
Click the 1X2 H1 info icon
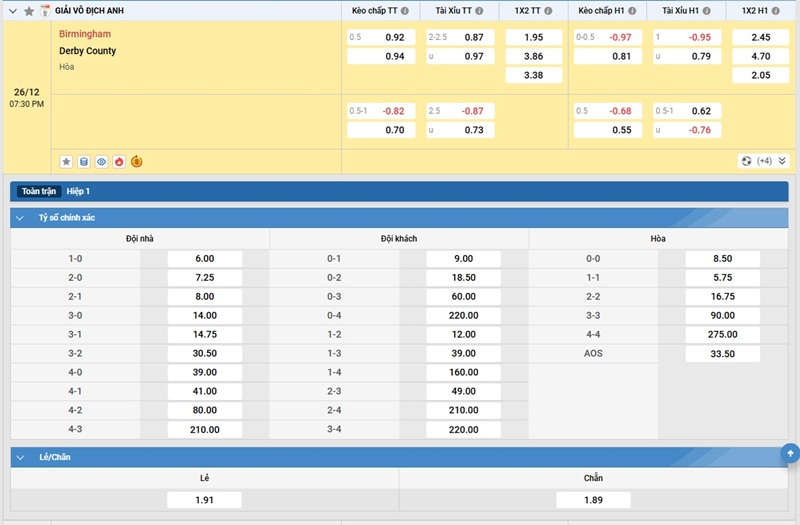(x=776, y=11)
